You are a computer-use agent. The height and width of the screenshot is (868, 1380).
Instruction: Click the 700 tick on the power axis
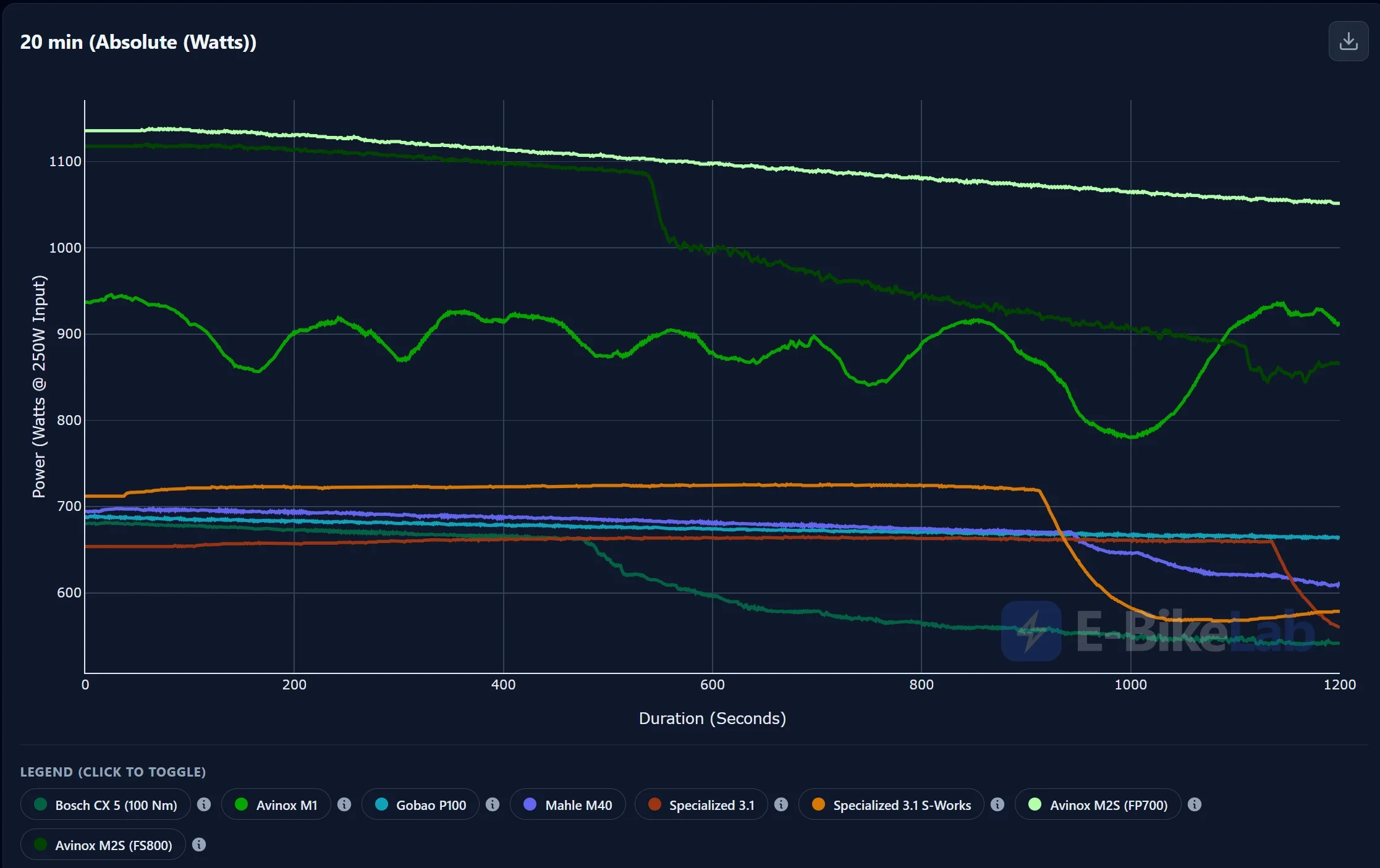pyautogui.click(x=69, y=507)
